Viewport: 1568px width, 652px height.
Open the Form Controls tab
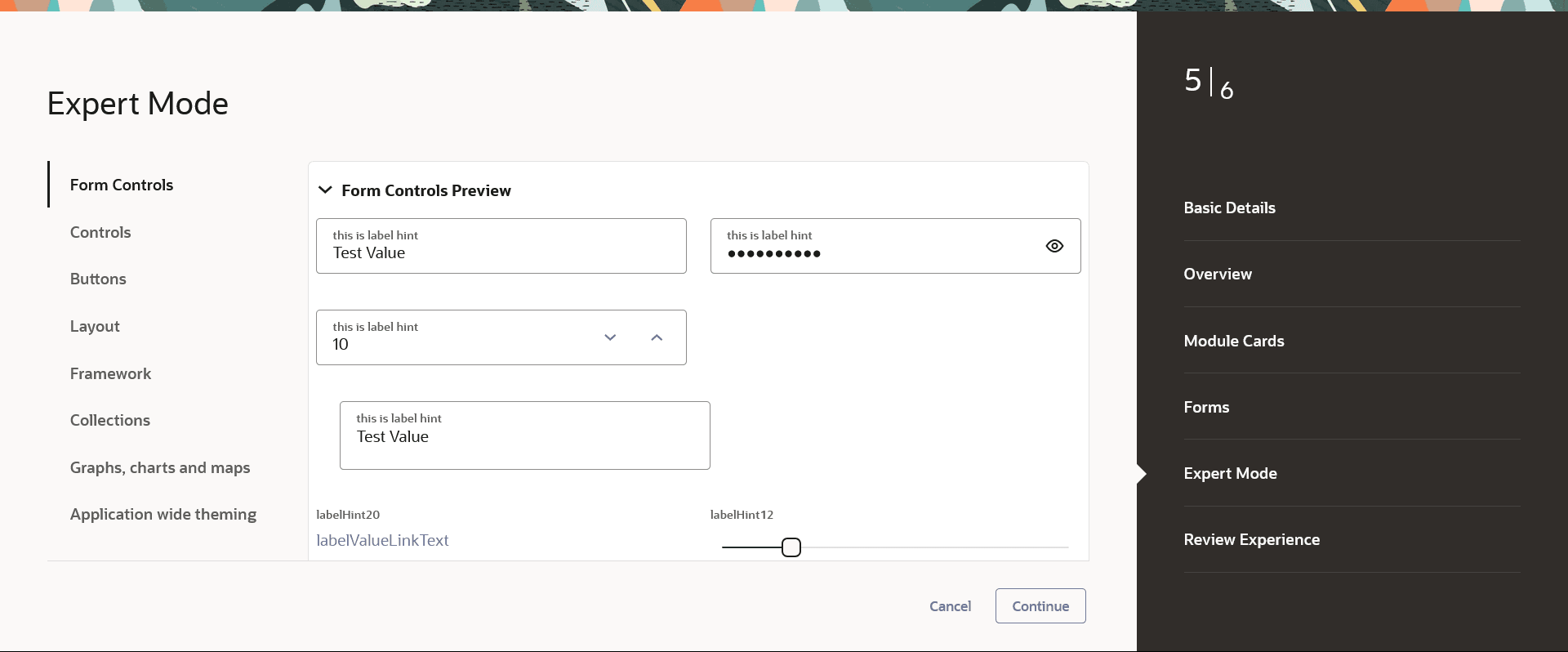[122, 185]
